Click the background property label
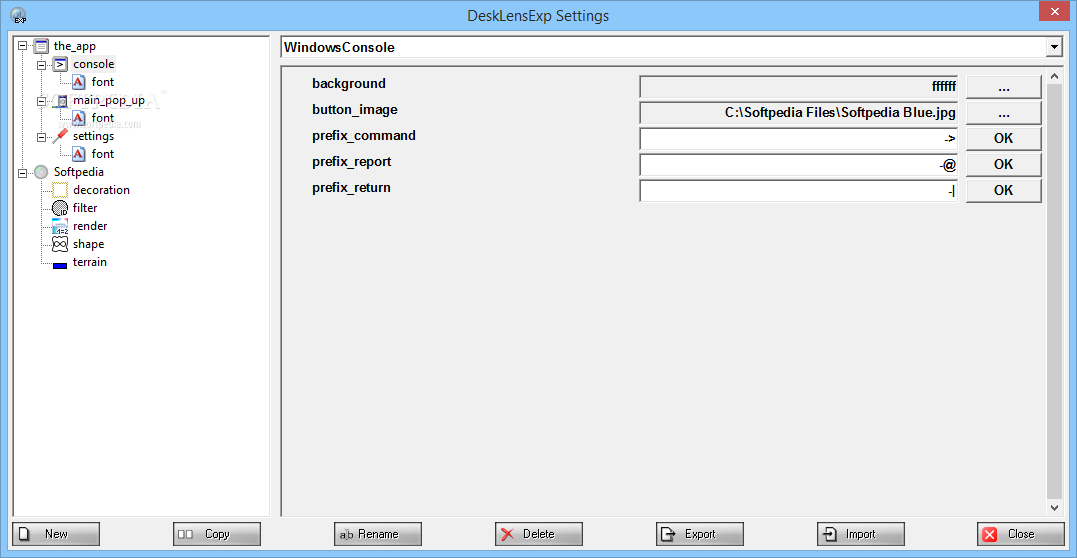Screen dimensions: 1077x558 click(x=349, y=84)
